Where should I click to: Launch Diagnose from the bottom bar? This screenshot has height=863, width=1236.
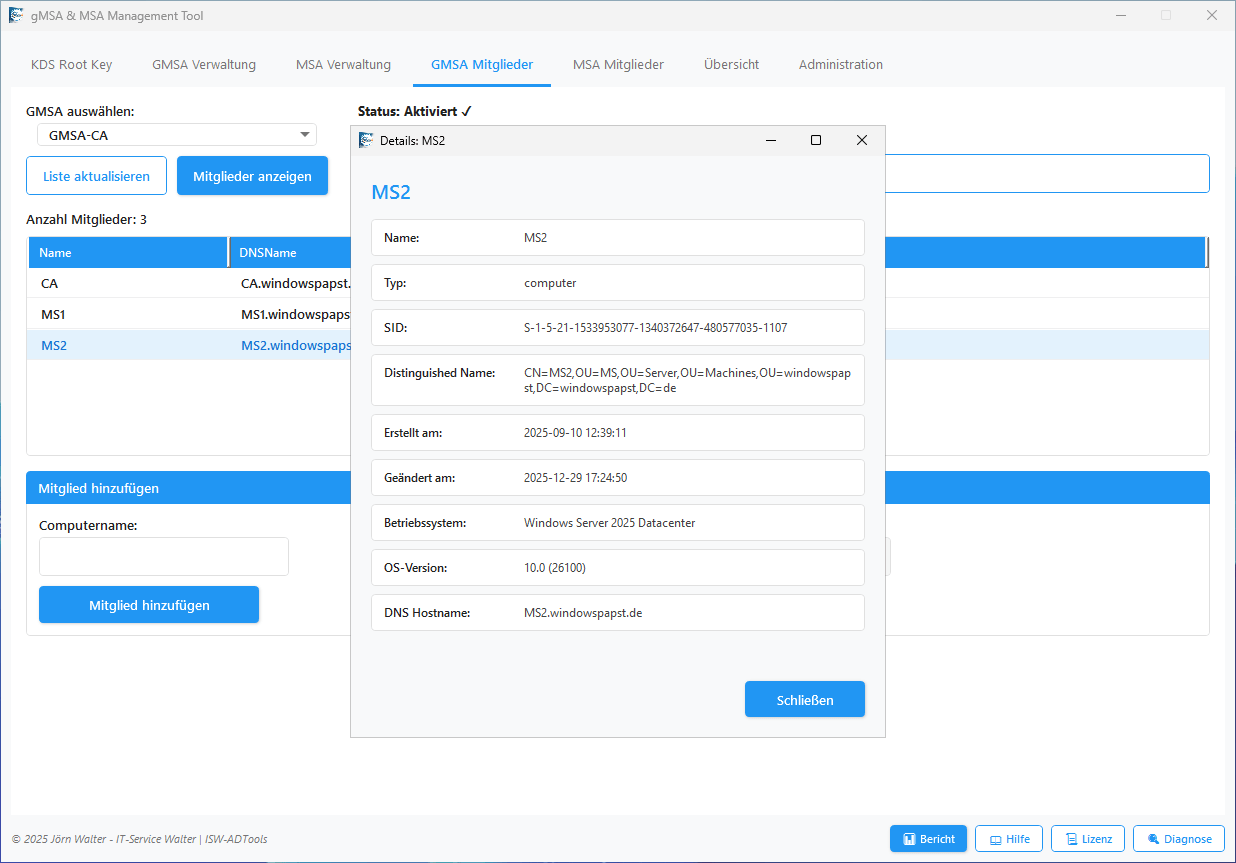1179,839
